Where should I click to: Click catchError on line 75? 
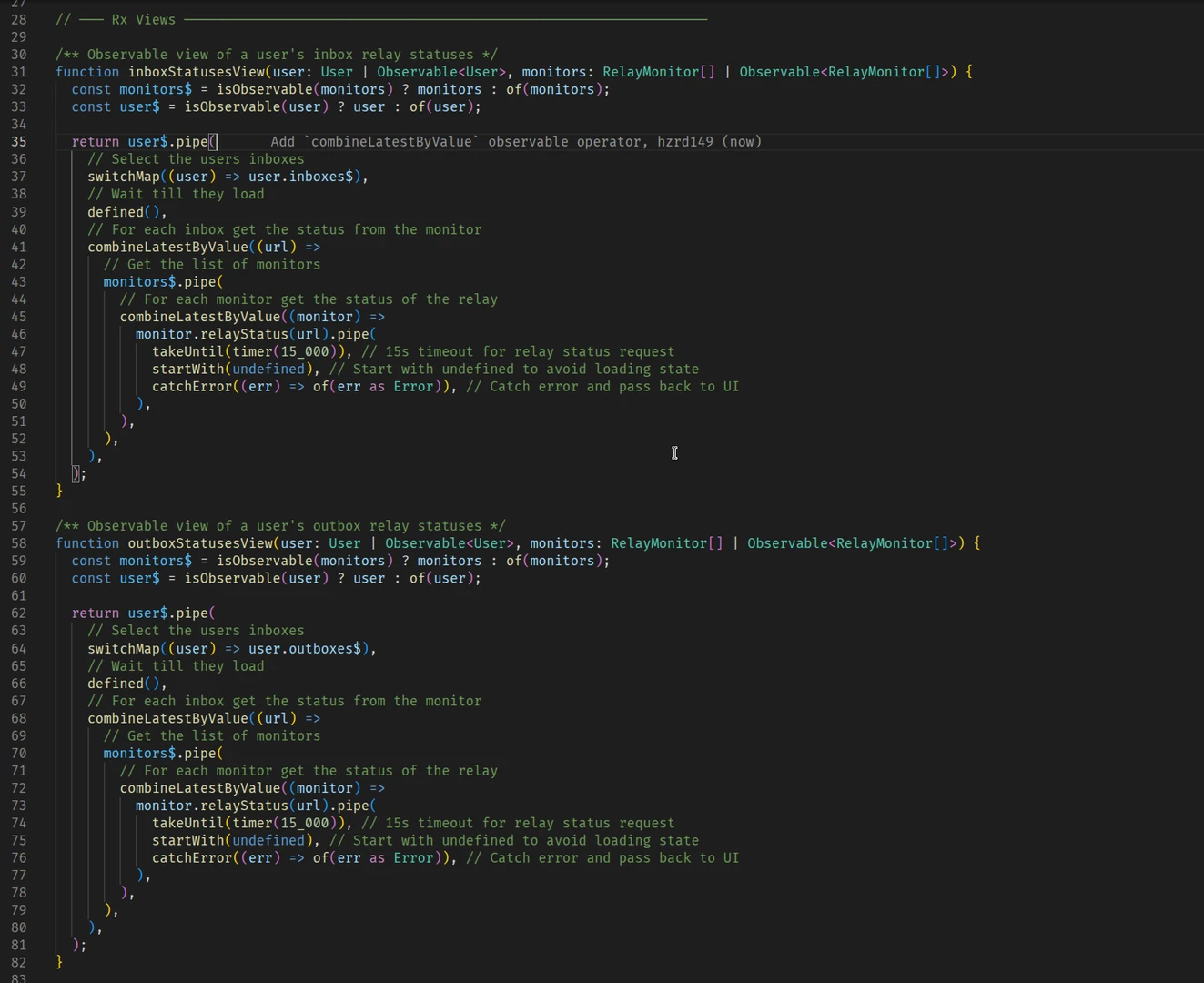click(x=192, y=858)
